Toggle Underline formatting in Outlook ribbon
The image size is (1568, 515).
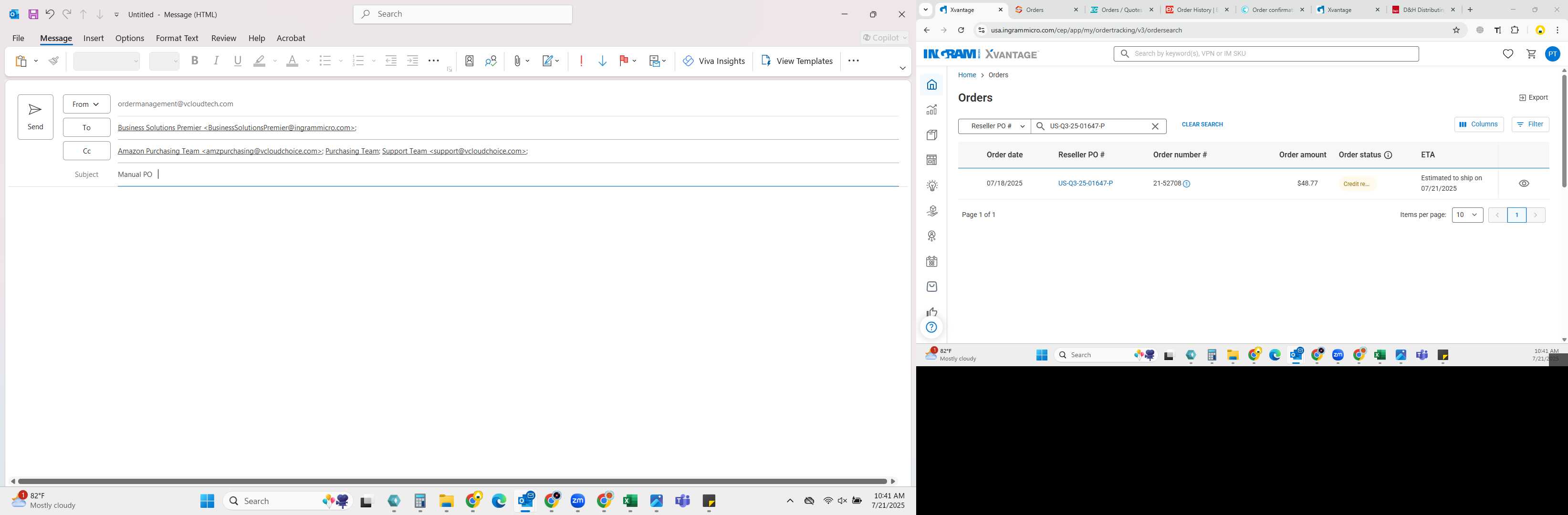[x=238, y=61]
